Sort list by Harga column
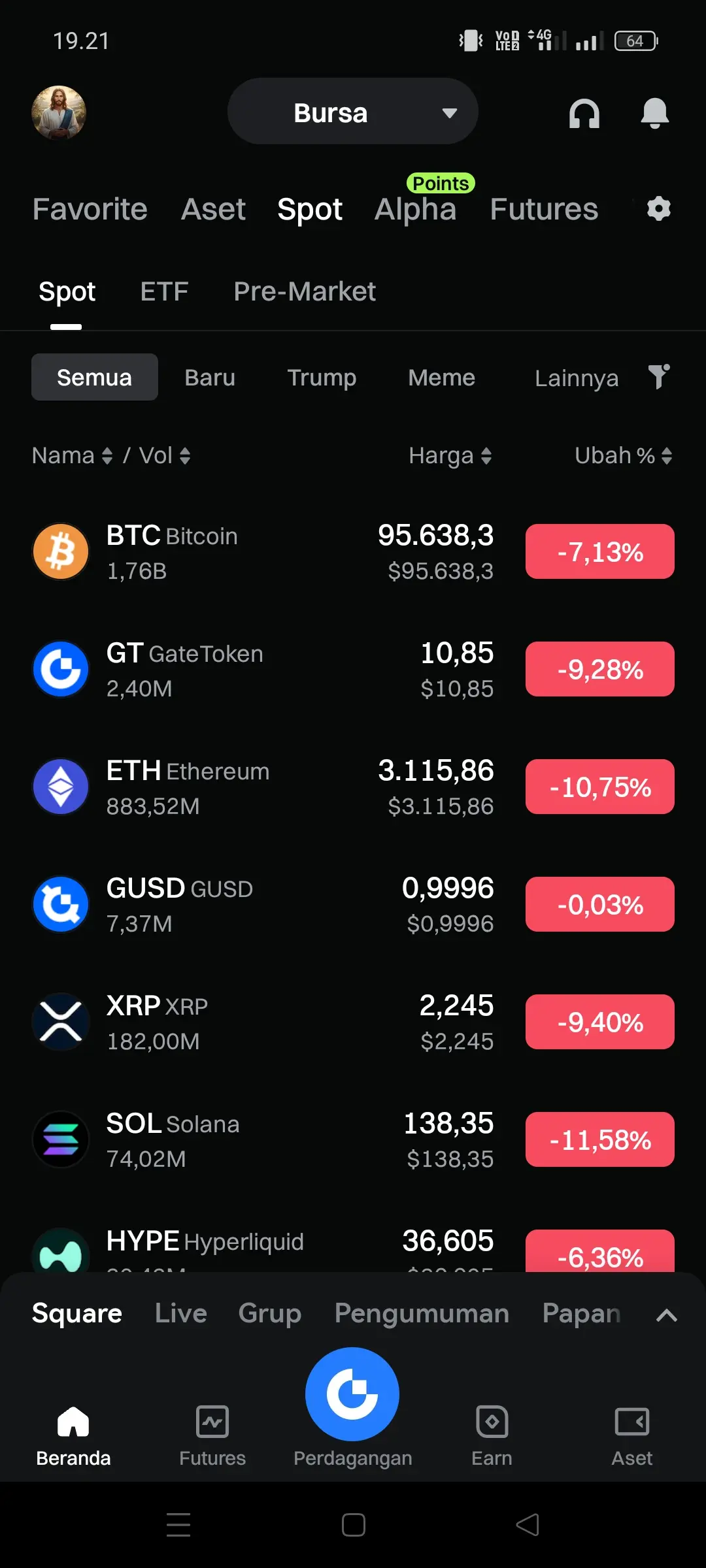Viewport: 706px width, 1568px height. click(450, 455)
